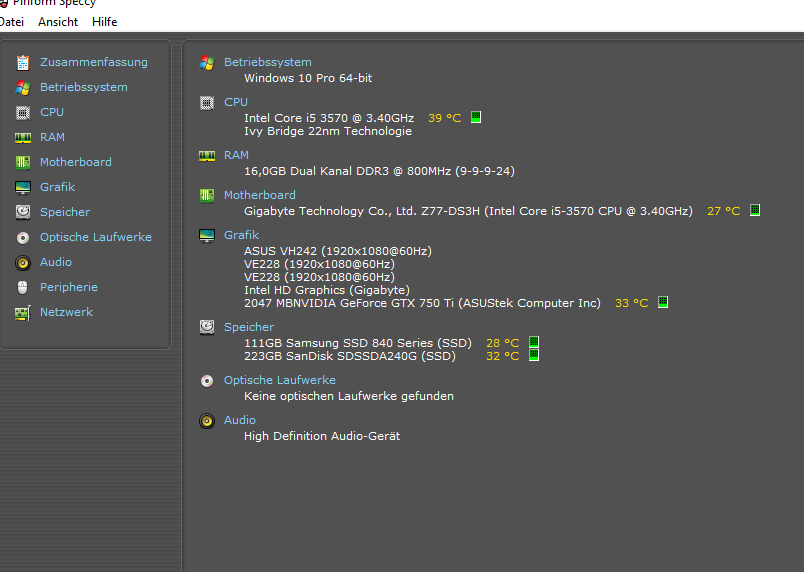Click the Windows flag icon in summary panel
Image resolution: width=804 pixels, height=572 pixels.
(x=207, y=63)
